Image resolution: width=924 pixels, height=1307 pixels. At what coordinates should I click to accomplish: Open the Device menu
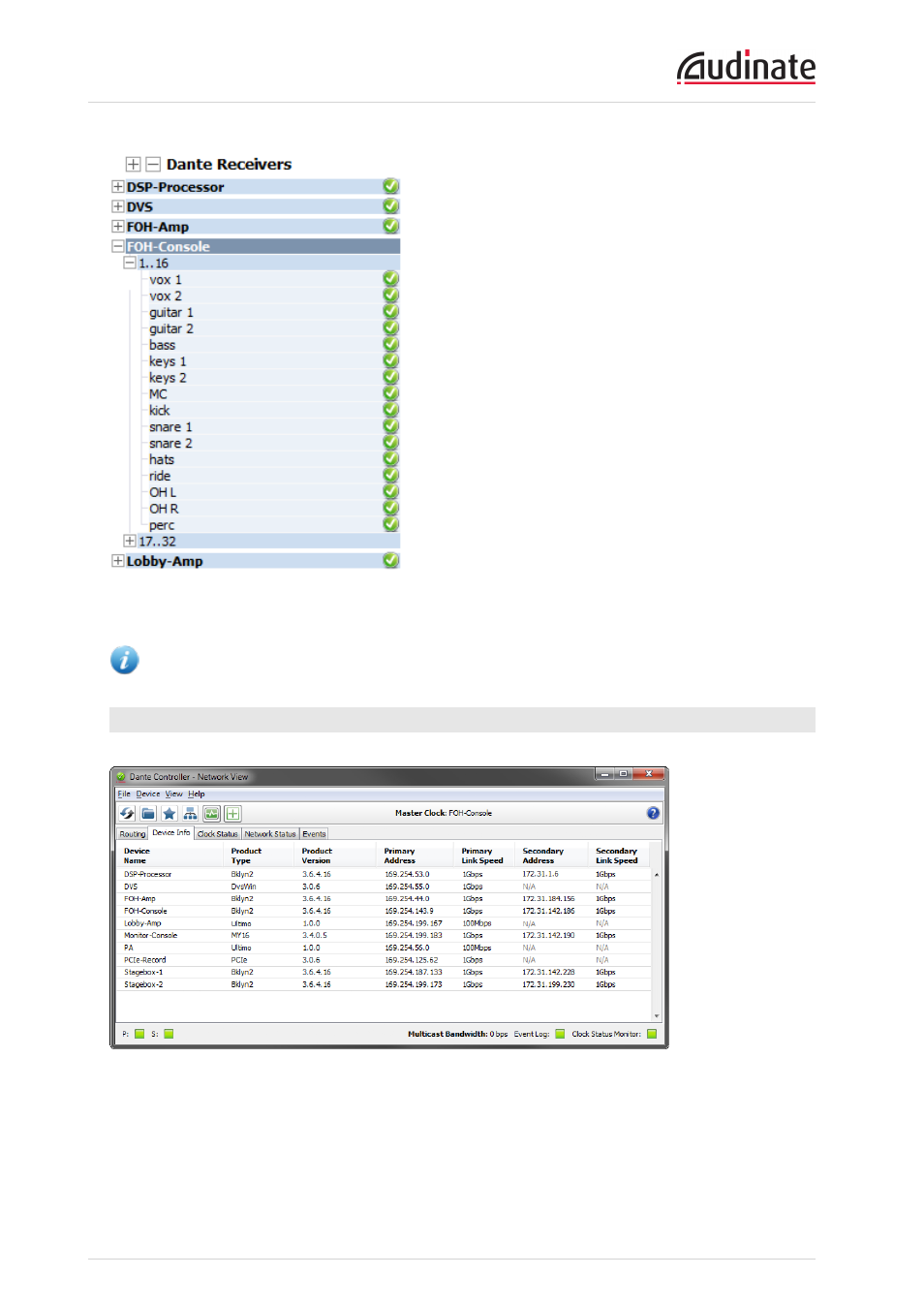point(148,794)
